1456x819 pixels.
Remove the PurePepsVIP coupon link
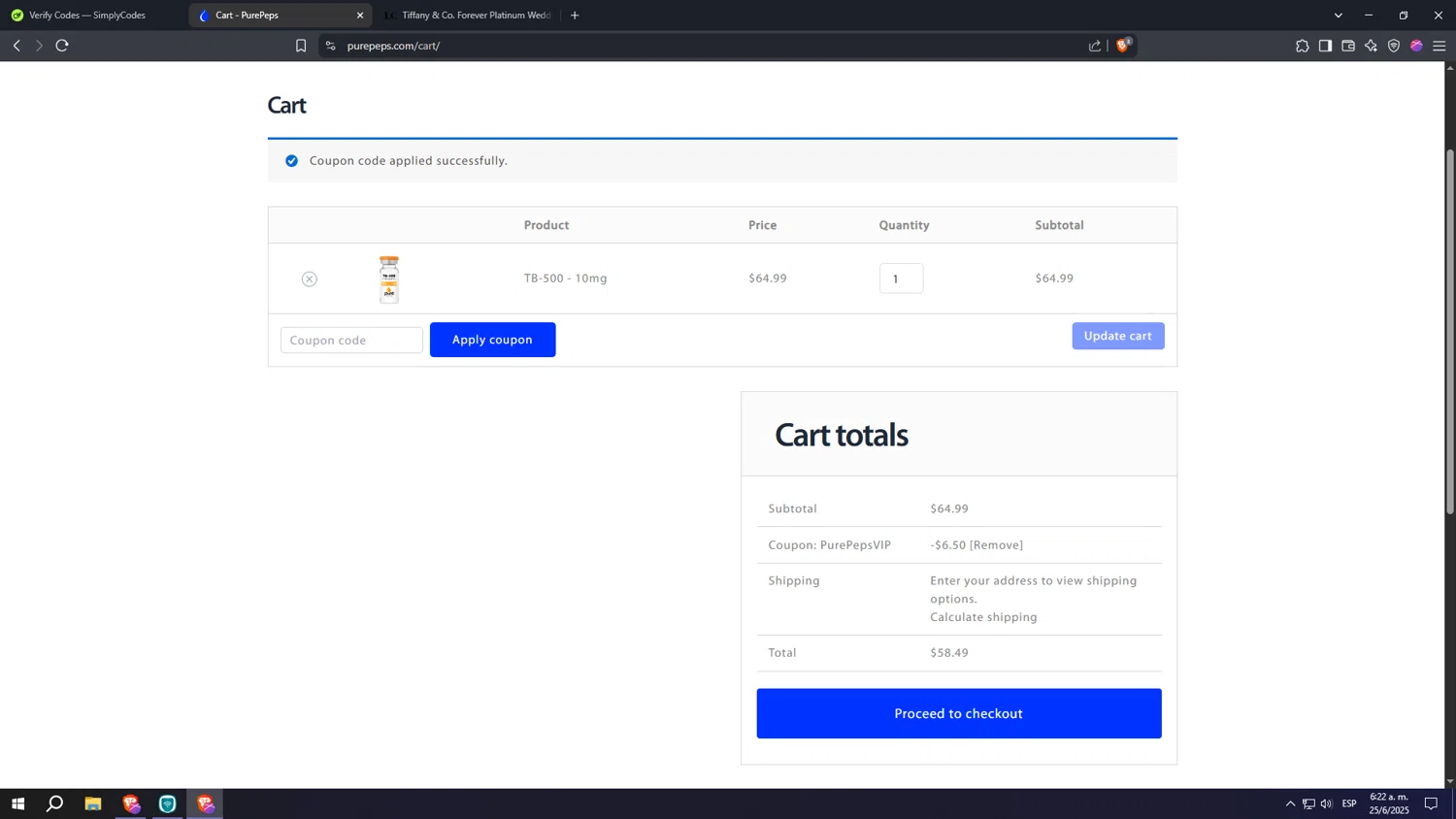[x=996, y=545]
